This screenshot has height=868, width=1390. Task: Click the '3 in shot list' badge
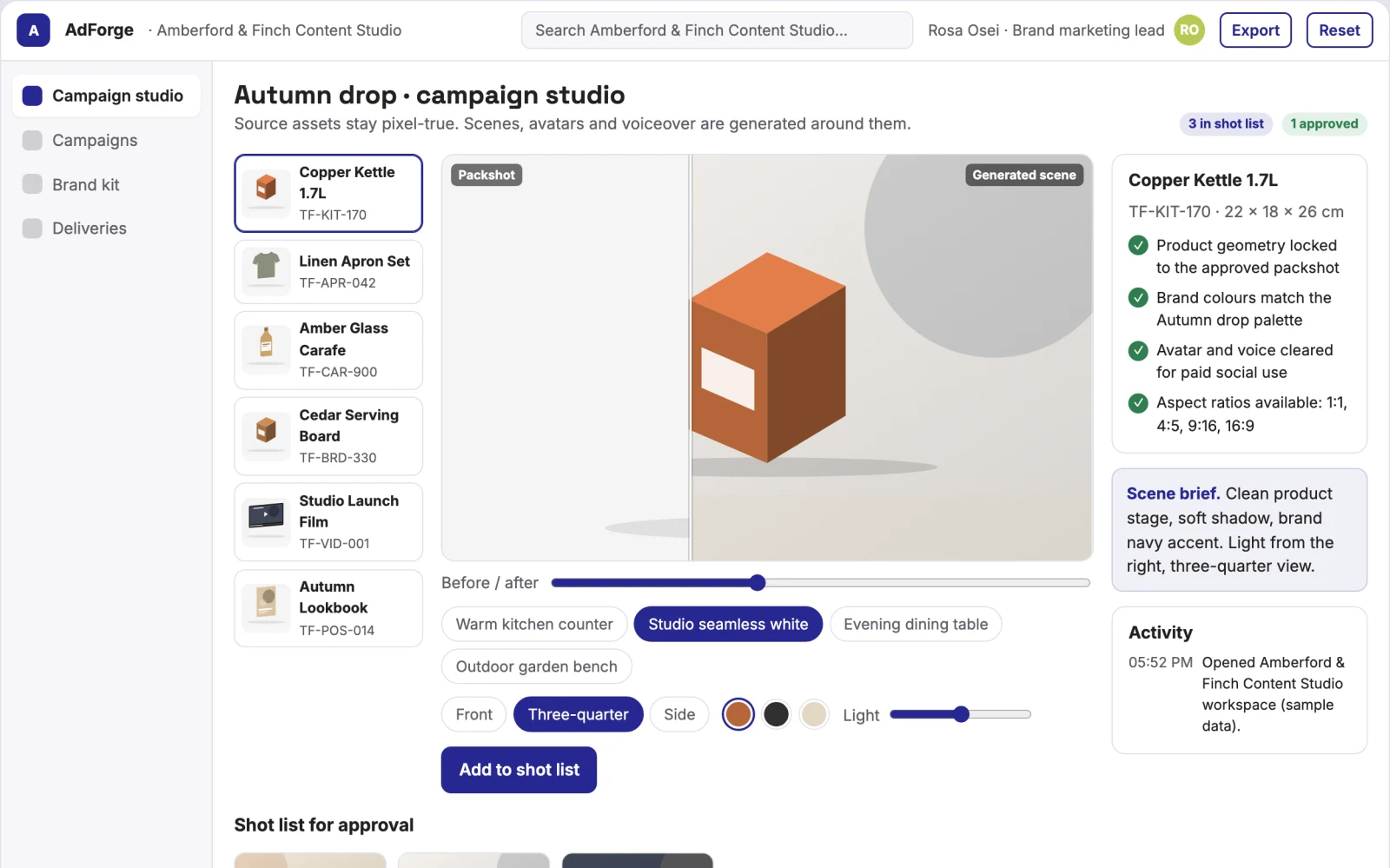[x=1226, y=123]
